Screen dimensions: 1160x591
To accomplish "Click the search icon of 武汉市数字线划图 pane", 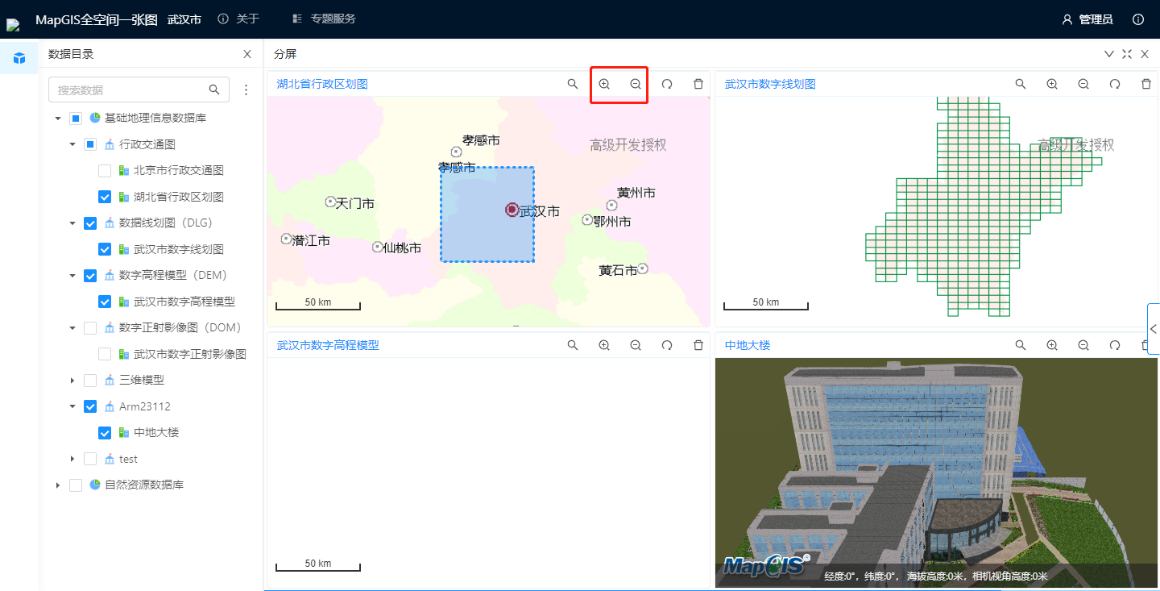I will (1020, 84).
